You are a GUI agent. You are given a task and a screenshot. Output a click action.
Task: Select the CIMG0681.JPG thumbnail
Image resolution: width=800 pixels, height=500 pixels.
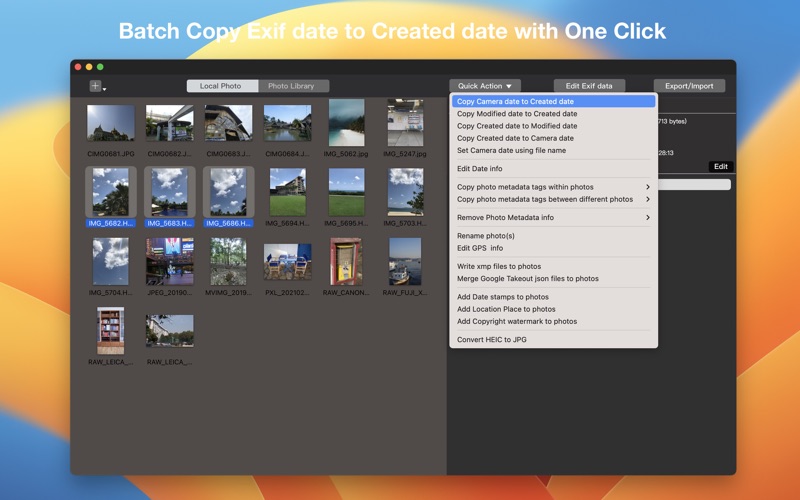(x=111, y=123)
